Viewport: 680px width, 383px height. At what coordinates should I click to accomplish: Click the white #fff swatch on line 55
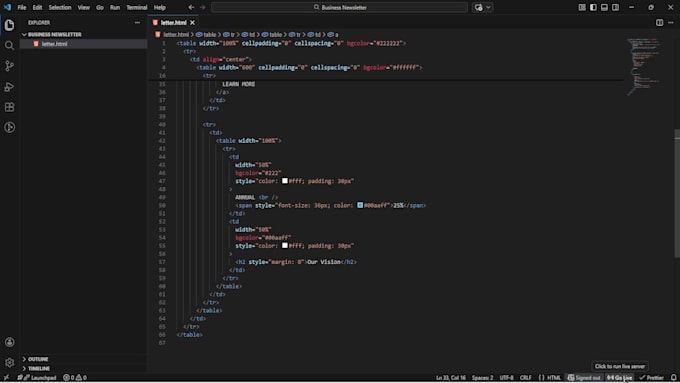click(285, 246)
